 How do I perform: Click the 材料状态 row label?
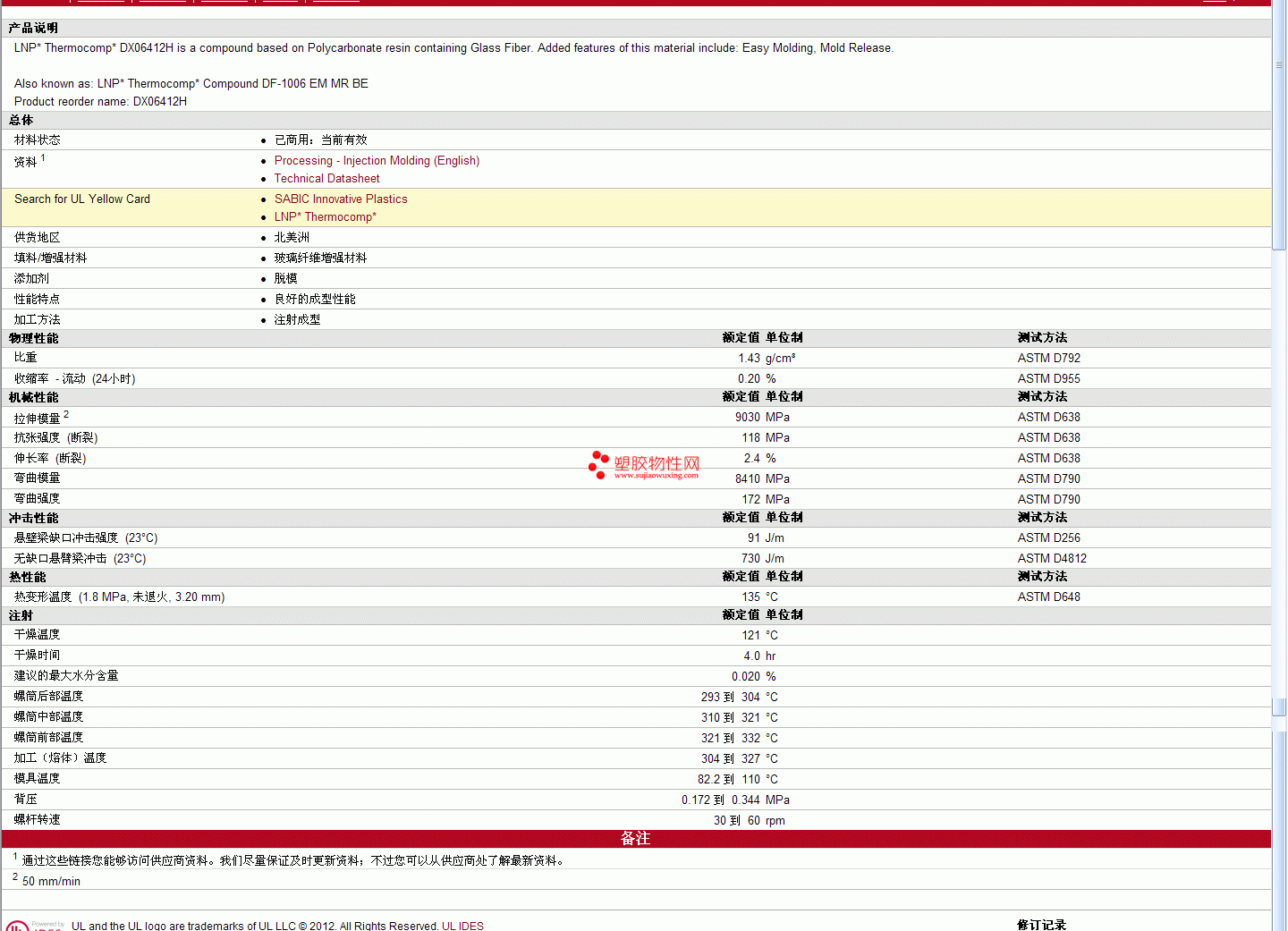pos(38,140)
